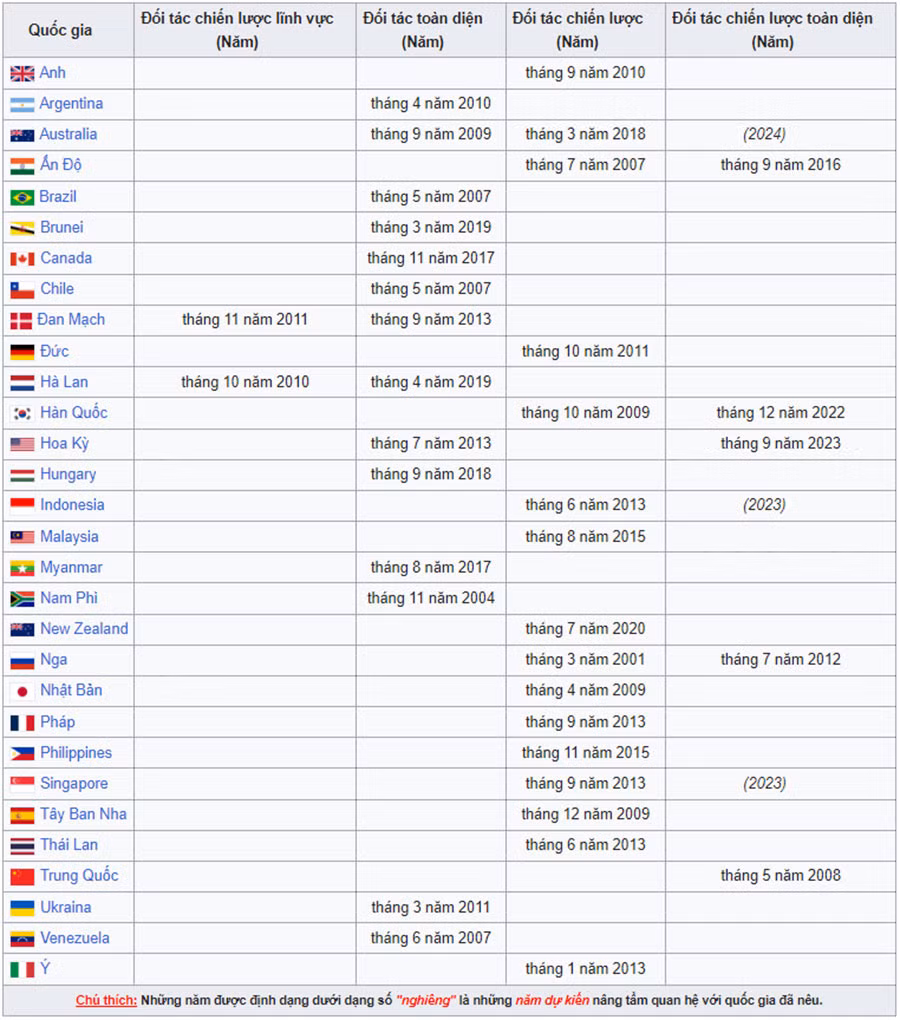
Task: Click the Japan flag icon
Action: (x=22, y=691)
